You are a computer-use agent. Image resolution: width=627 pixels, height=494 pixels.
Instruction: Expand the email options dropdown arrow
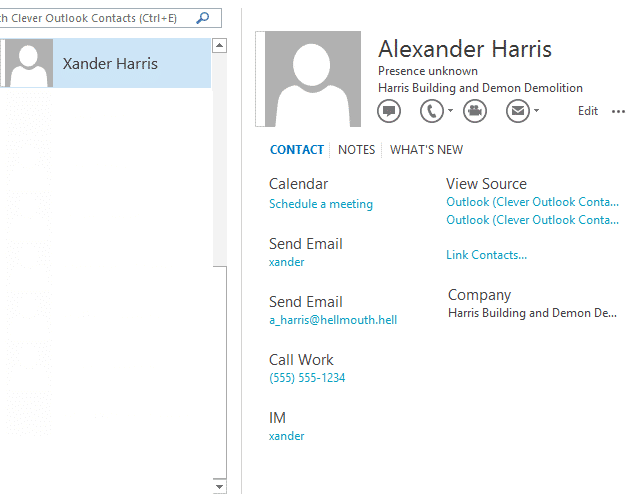[x=537, y=111]
